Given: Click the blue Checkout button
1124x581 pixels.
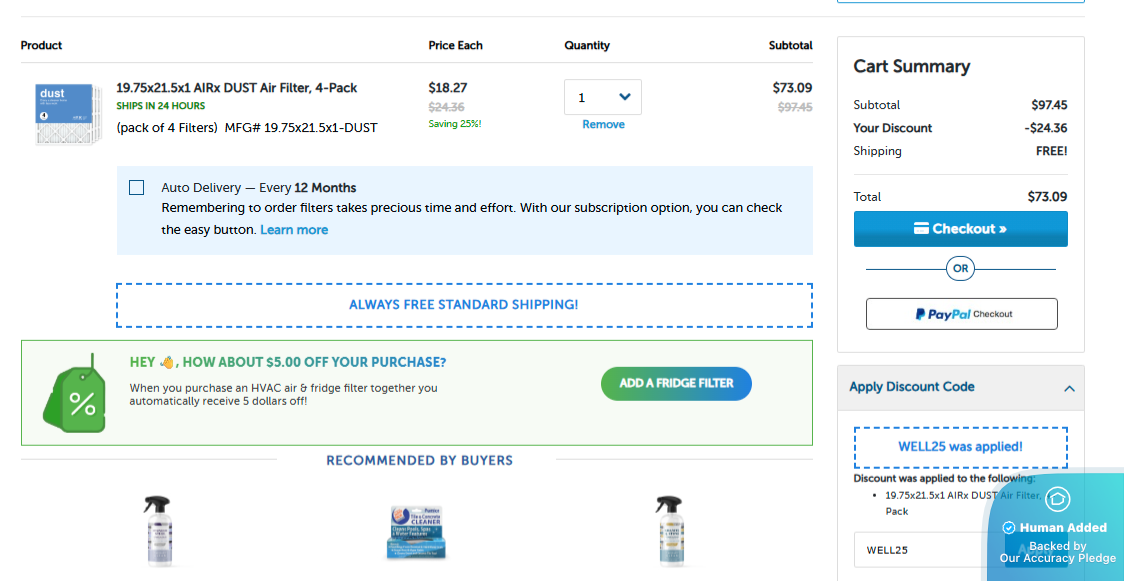Looking at the screenshot, I should pos(960,229).
